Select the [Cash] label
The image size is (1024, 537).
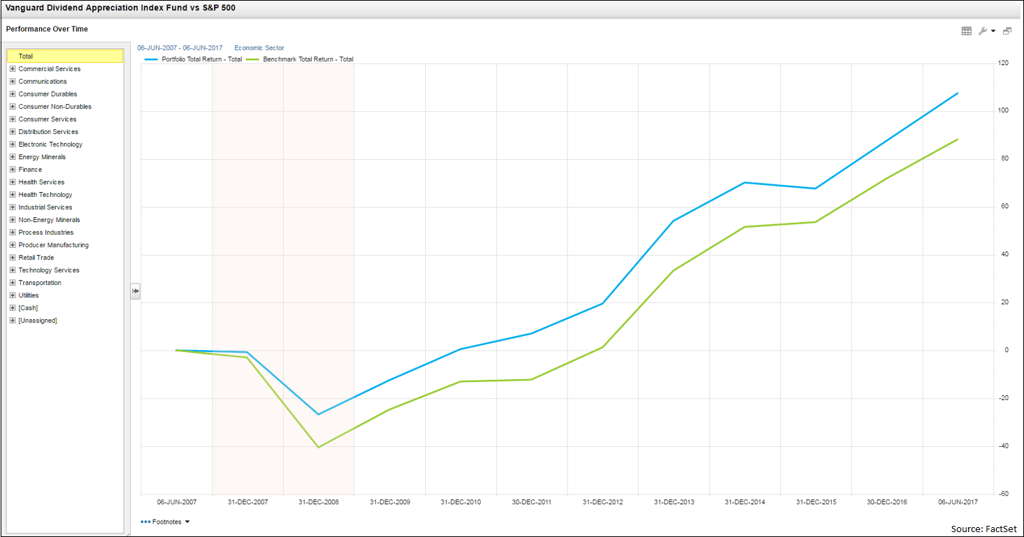coord(28,308)
